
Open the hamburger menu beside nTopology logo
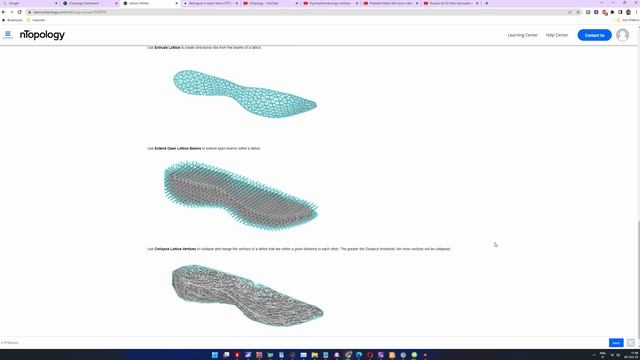point(8,34)
